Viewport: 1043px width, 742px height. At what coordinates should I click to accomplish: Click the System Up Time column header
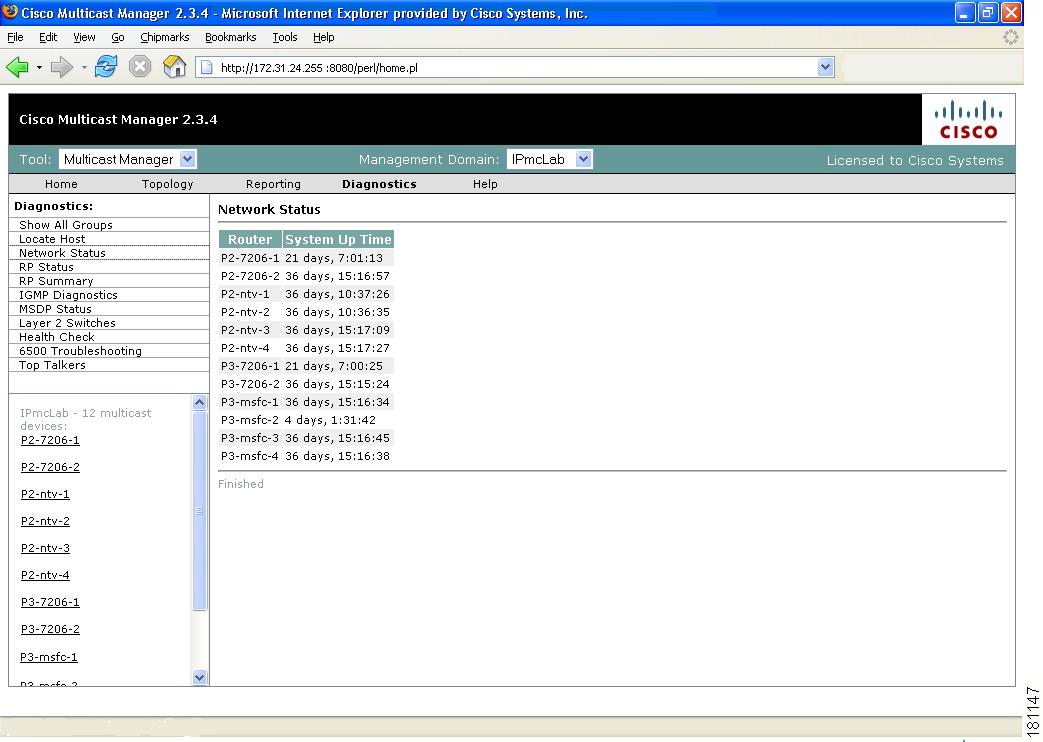(338, 240)
